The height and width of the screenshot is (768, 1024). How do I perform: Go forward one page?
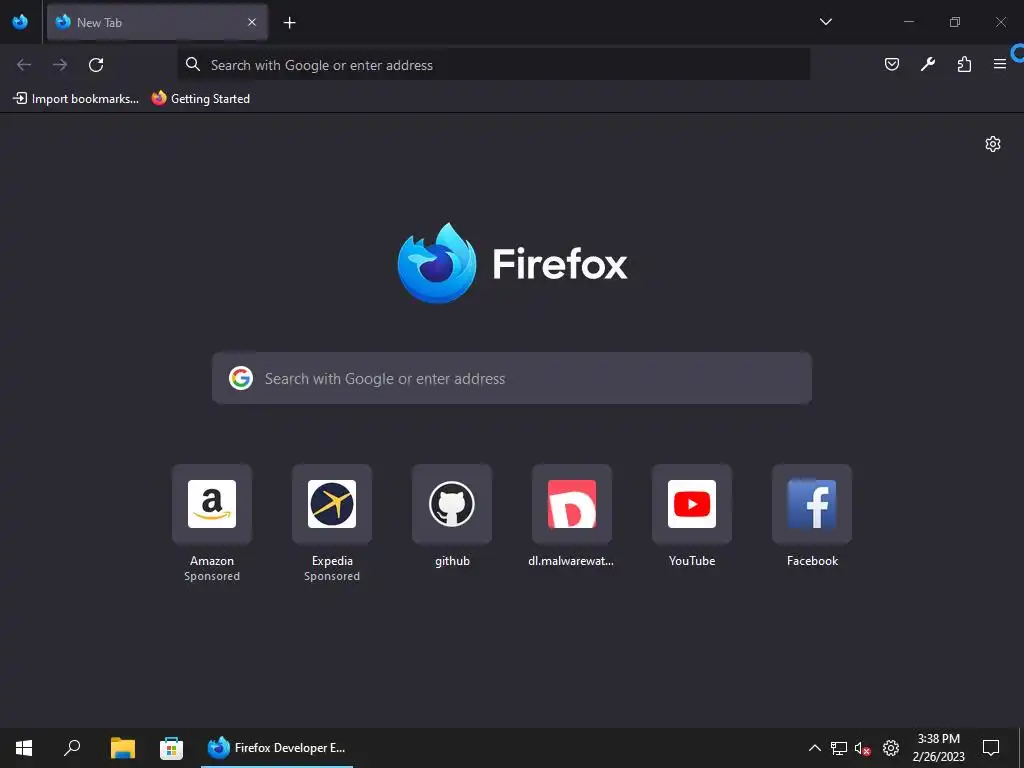[60, 65]
